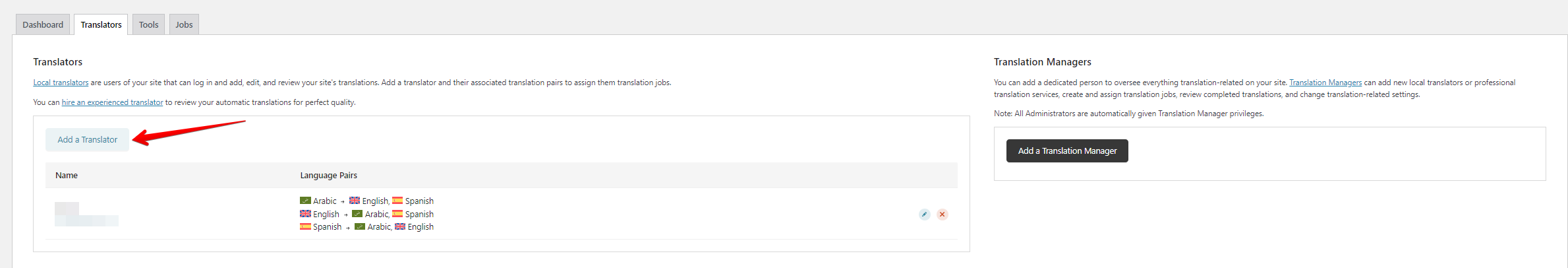This screenshot has width=1568, height=268.
Task: Click the Arabic target flag in Spanish pair row
Action: pyautogui.click(x=360, y=226)
